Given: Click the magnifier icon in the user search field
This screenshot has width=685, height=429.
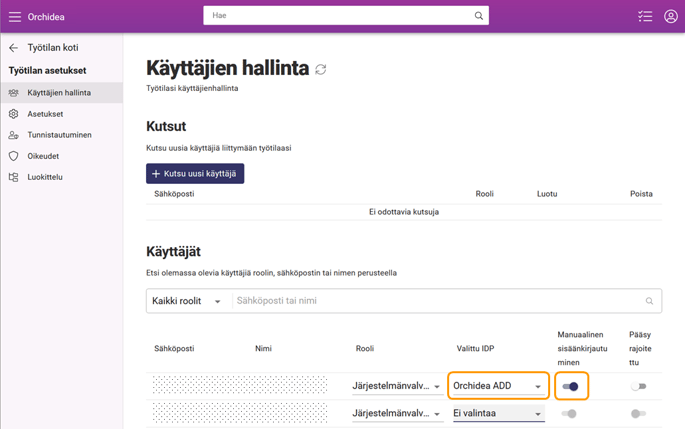Looking at the screenshot, I should (649, 301).
